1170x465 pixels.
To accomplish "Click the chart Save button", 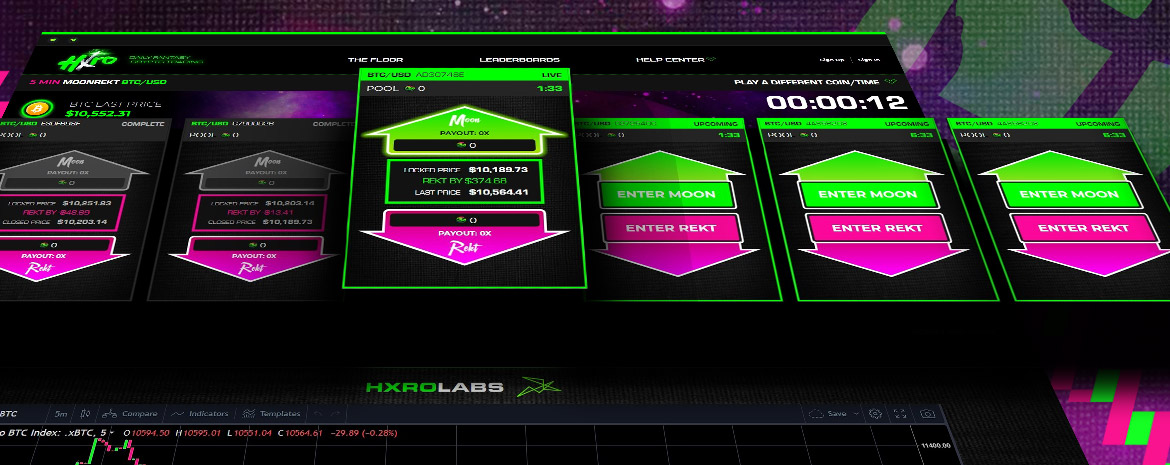I will pos(828,413).
